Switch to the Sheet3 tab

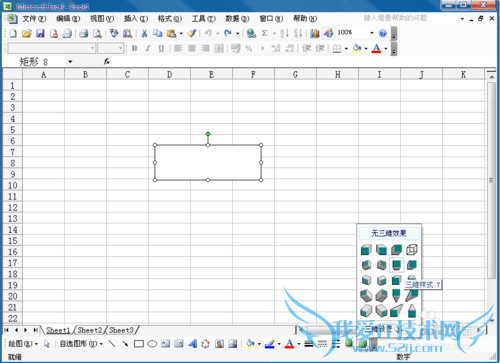point(121,330)
